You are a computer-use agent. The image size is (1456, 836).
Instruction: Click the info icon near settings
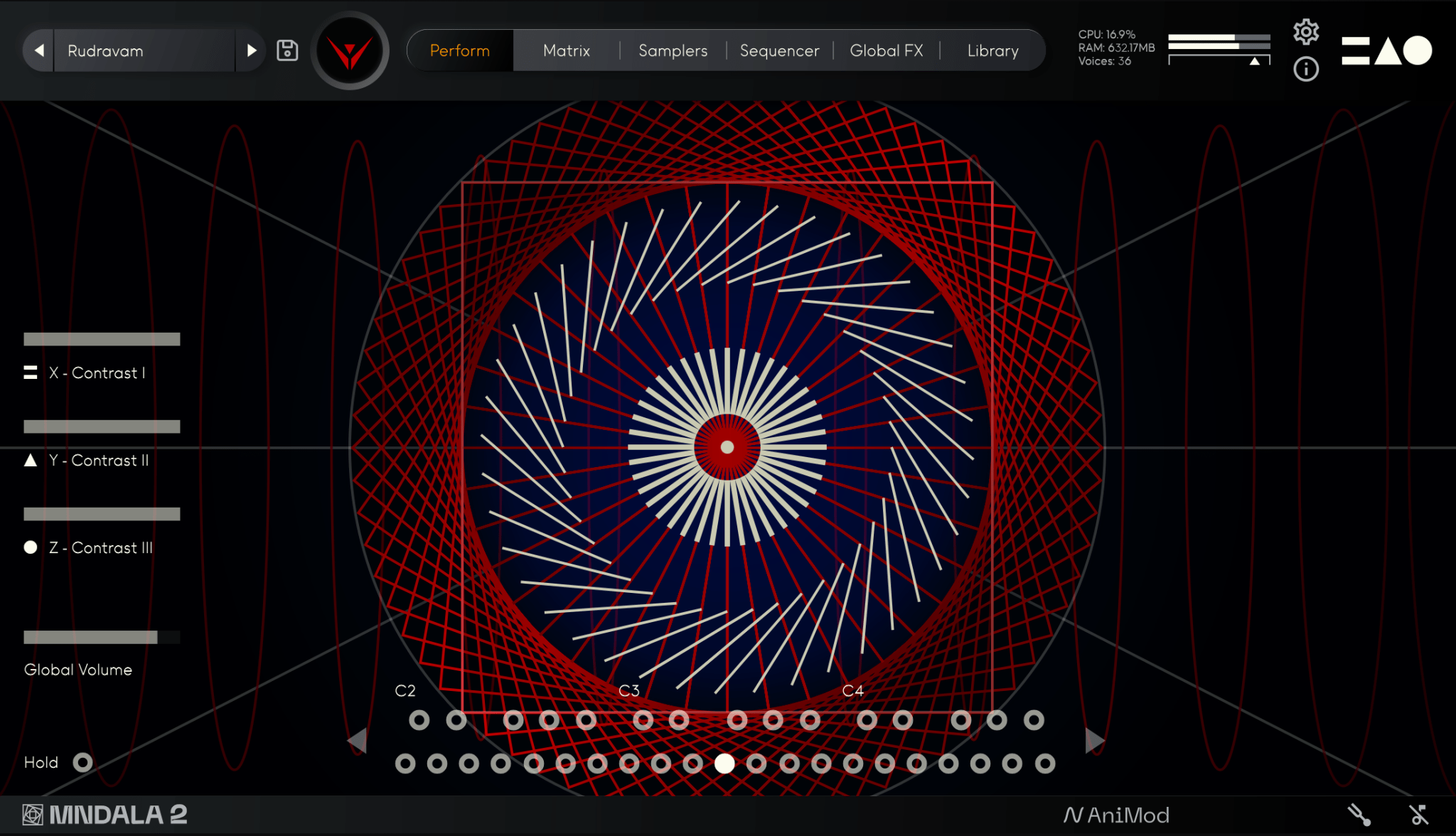(x=1306, y=70)
